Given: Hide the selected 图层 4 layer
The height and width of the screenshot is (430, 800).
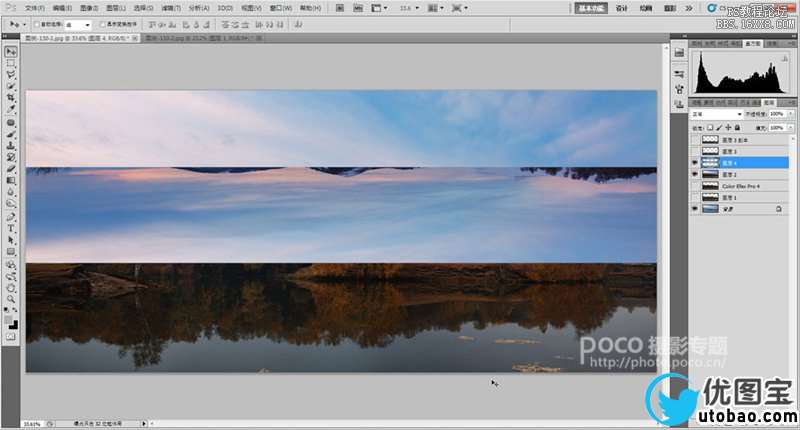Looking at the screenshot, I should pos(694,163).
